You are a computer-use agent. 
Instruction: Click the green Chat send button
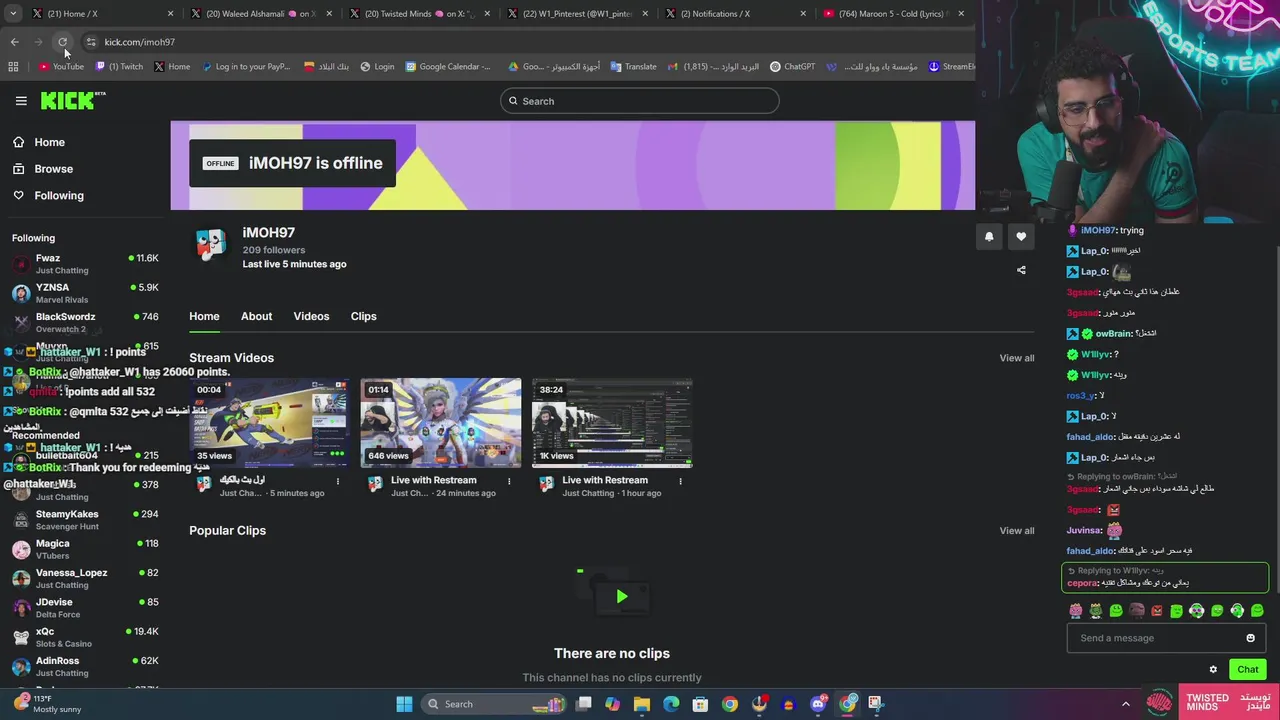point(1248,670)
